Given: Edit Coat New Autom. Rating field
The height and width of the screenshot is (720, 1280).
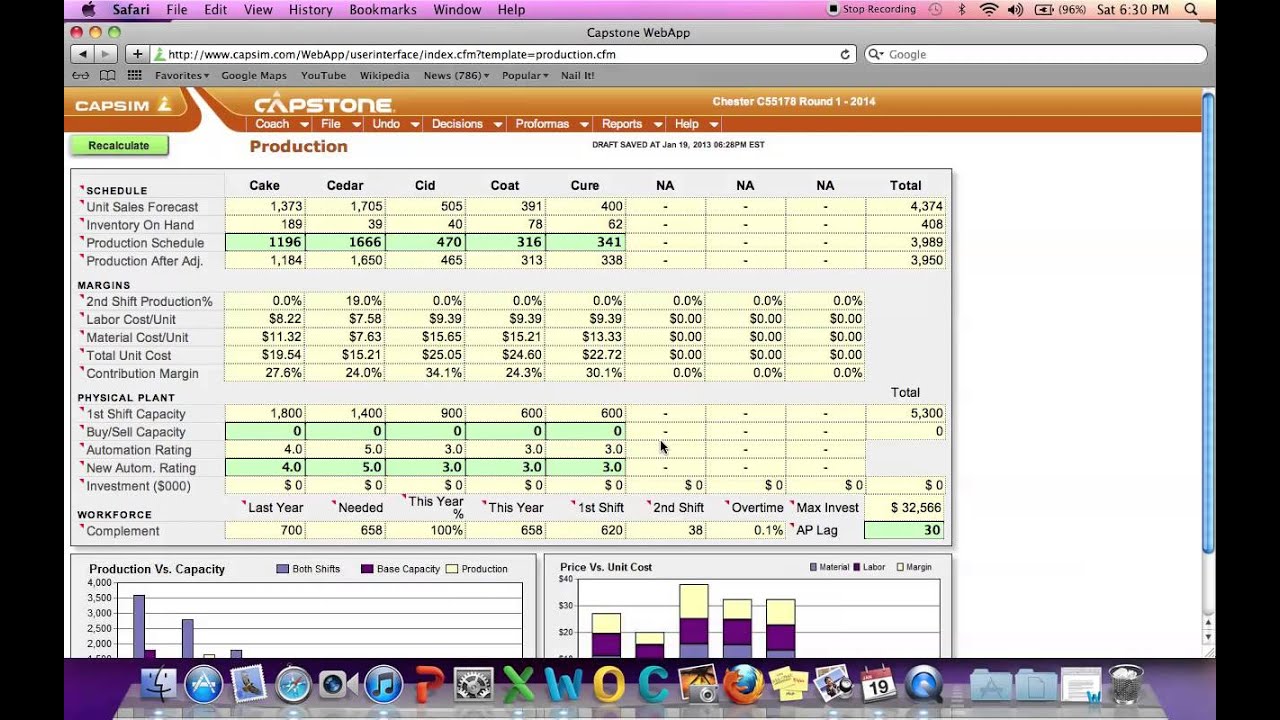Looking at the screenshot, I should coord(505,467).
